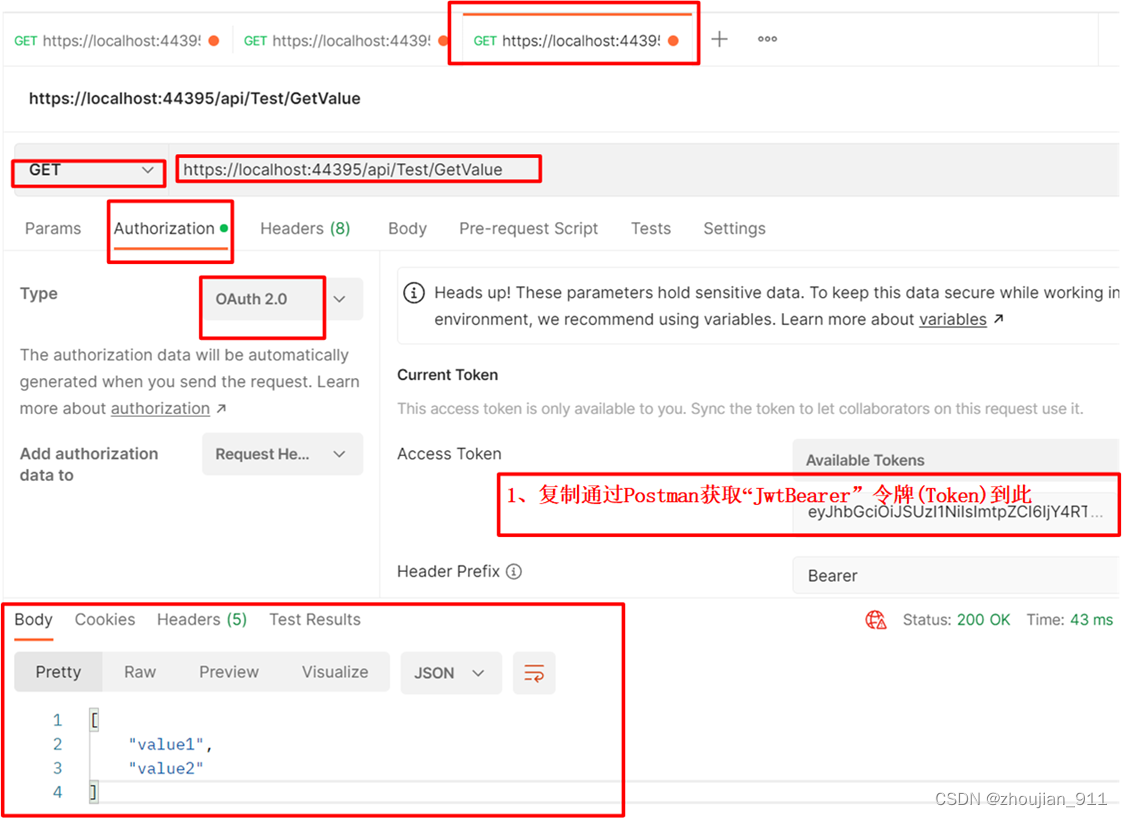Open the Pre-request Script tab

coord(528,228)
